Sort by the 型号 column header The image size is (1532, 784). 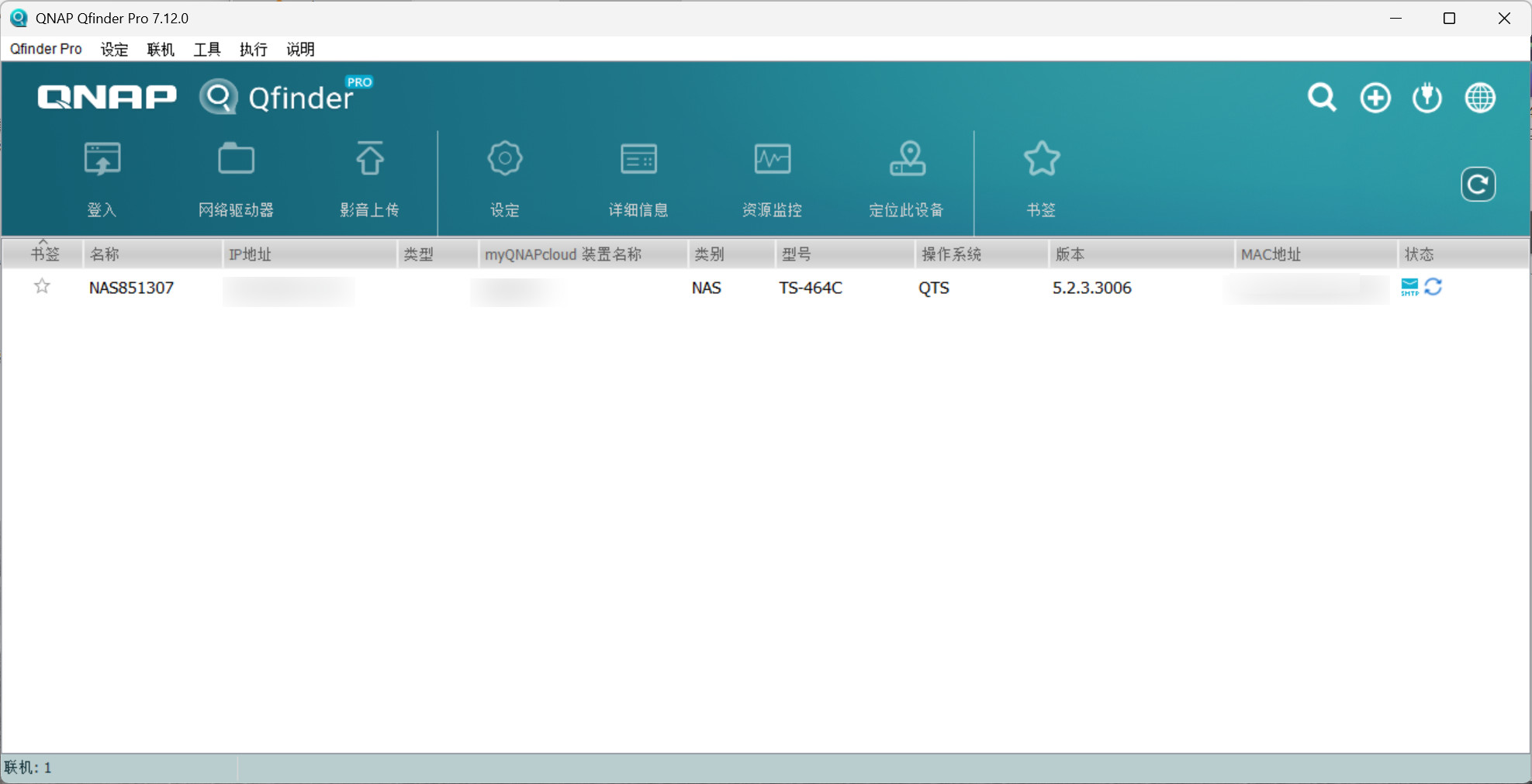pos(846,254)
